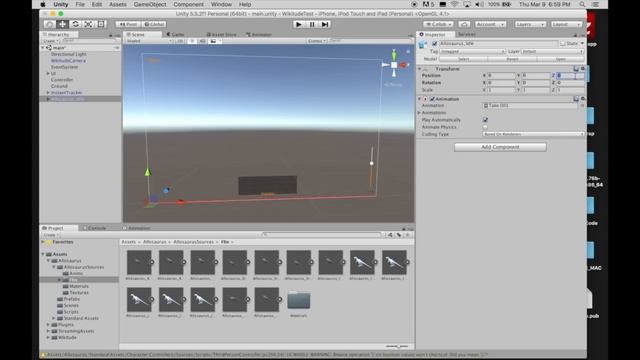640x360 pixels.
Task: Select the Hand tool in toolbar
Action: pyautogui.click(x=49, y=24)
